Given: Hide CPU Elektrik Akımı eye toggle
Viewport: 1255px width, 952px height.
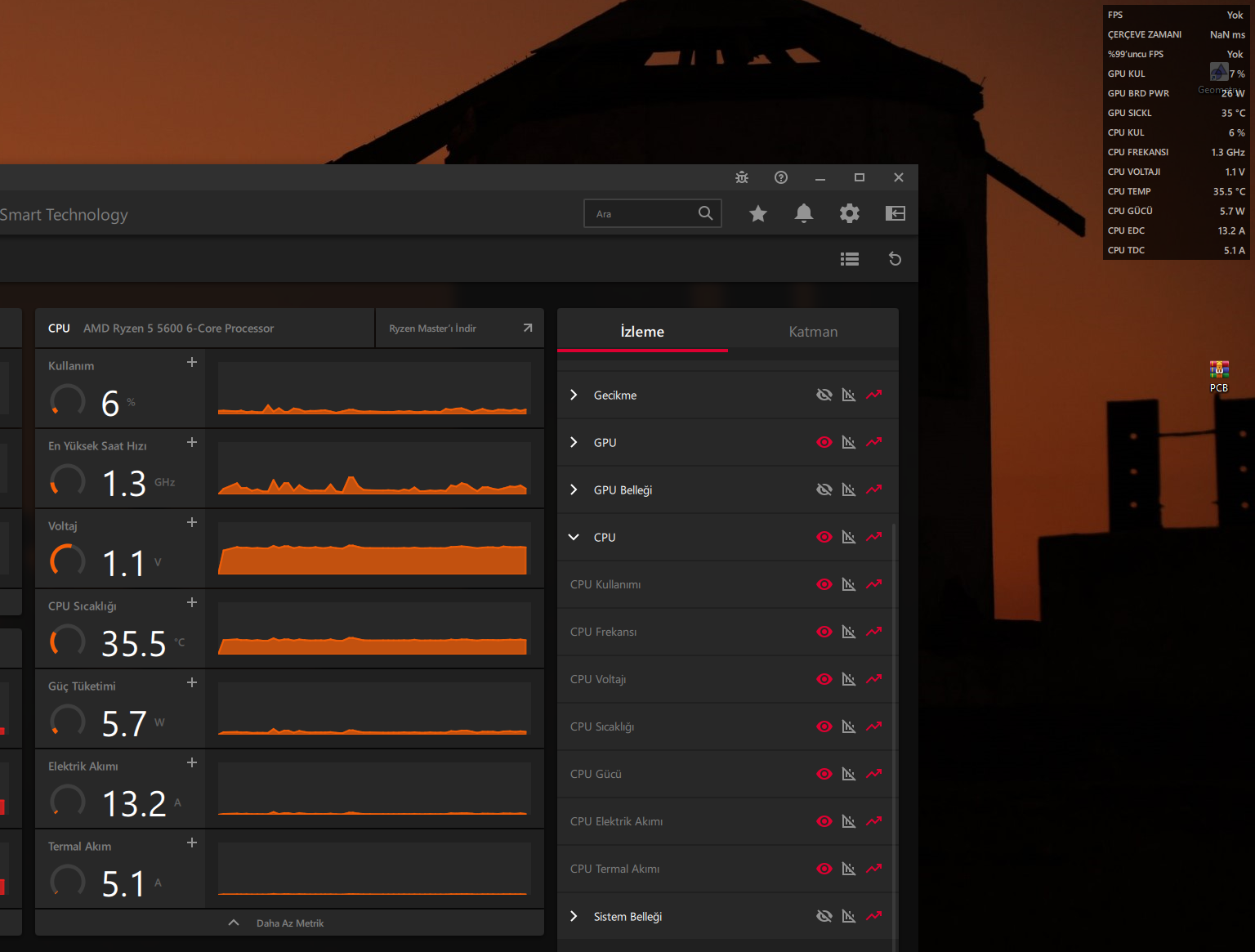Looking at the screenshot, I should click(824, 821).
